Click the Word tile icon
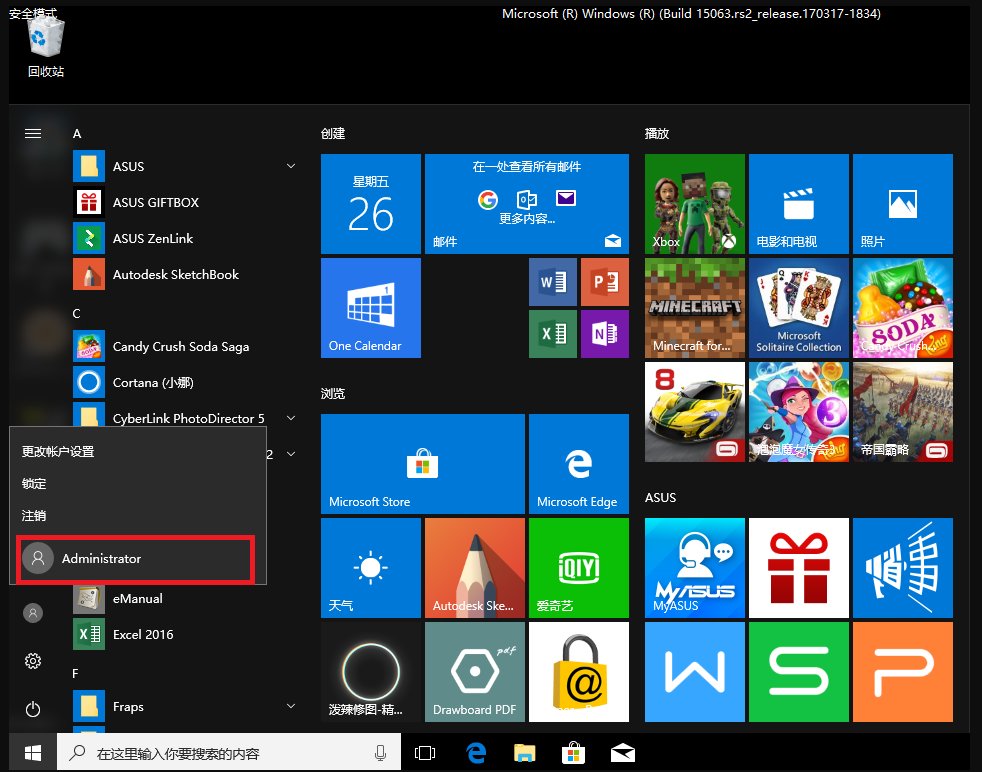 tap(552, 283)
